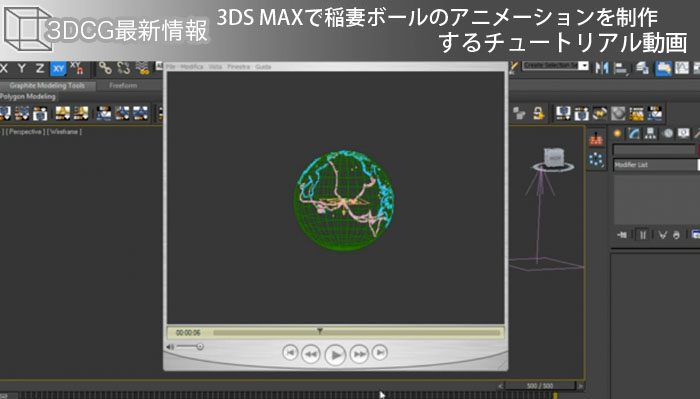Viewport: 700px width, 399px height.
Task: Switch to the Freeform ribbon tab
Action: click(x=123, y=85)
